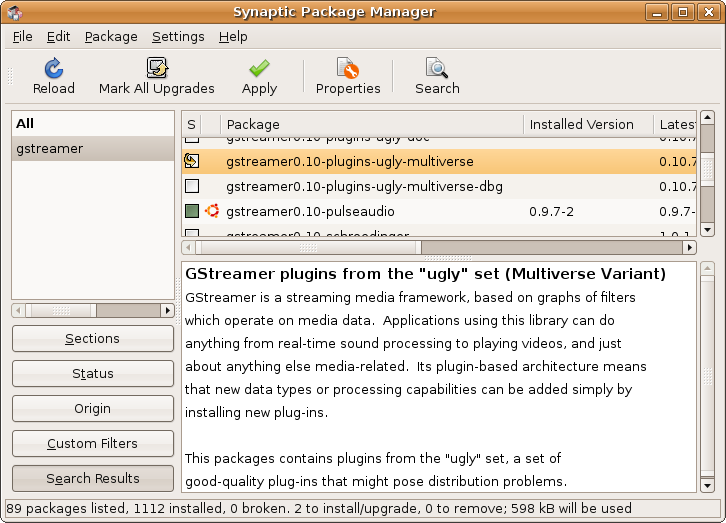
Task: Click filter list scroll right arrow
Action: click(x=168, y=310)
